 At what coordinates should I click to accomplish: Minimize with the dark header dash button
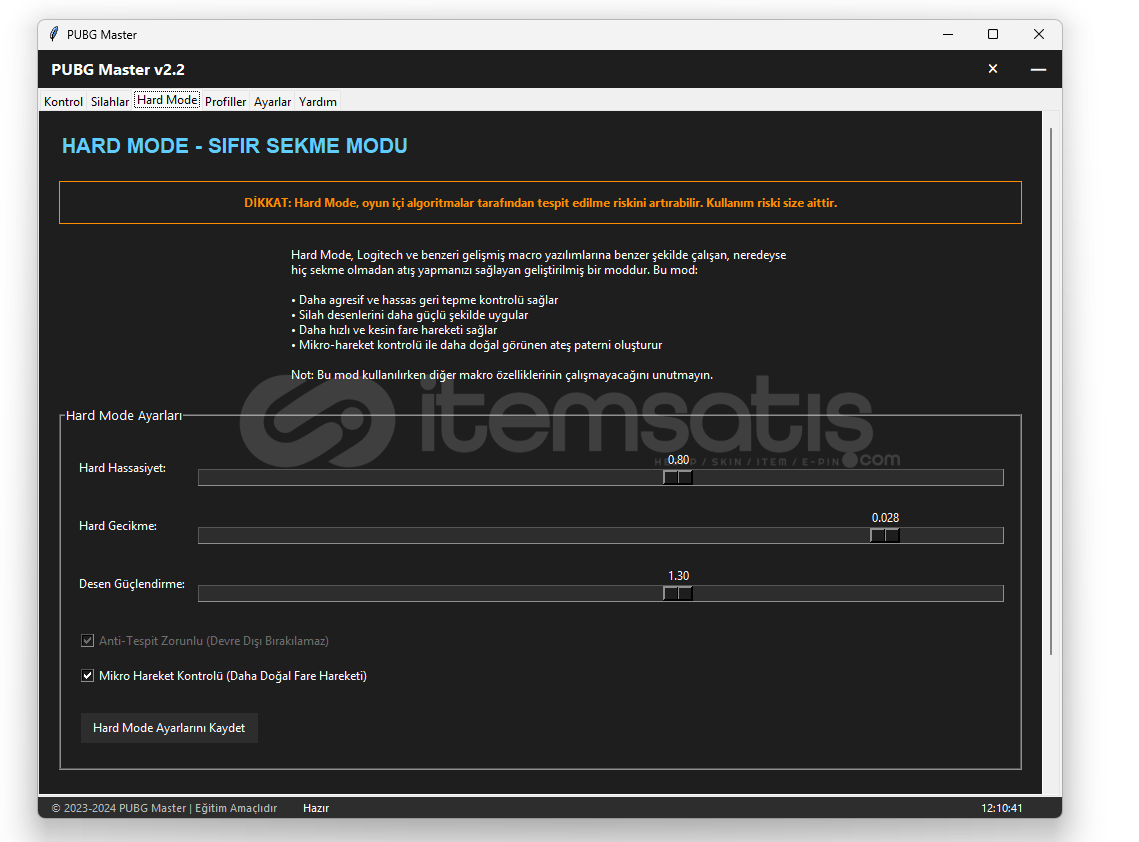coord(1038,69)
